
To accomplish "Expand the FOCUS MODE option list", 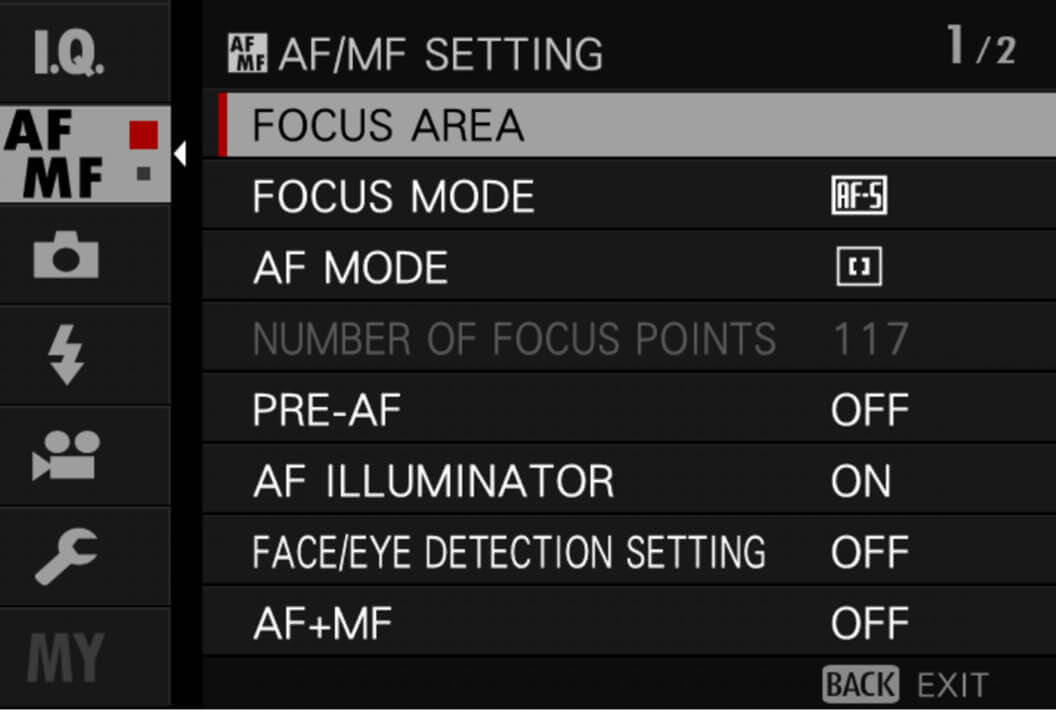I will tap(629, 195).
